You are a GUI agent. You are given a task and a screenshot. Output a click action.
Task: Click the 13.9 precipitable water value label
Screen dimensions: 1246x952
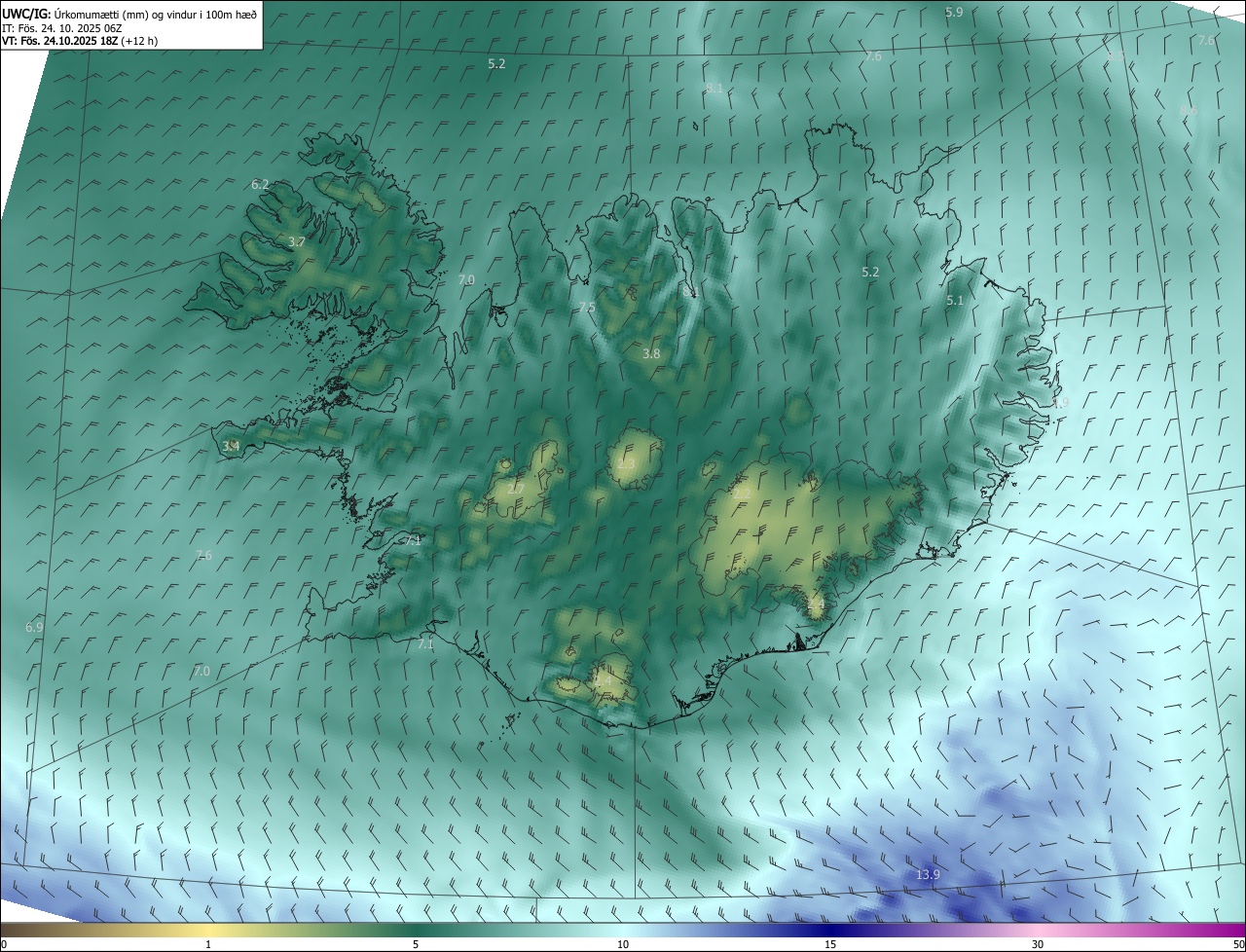[x=928, y=875]
